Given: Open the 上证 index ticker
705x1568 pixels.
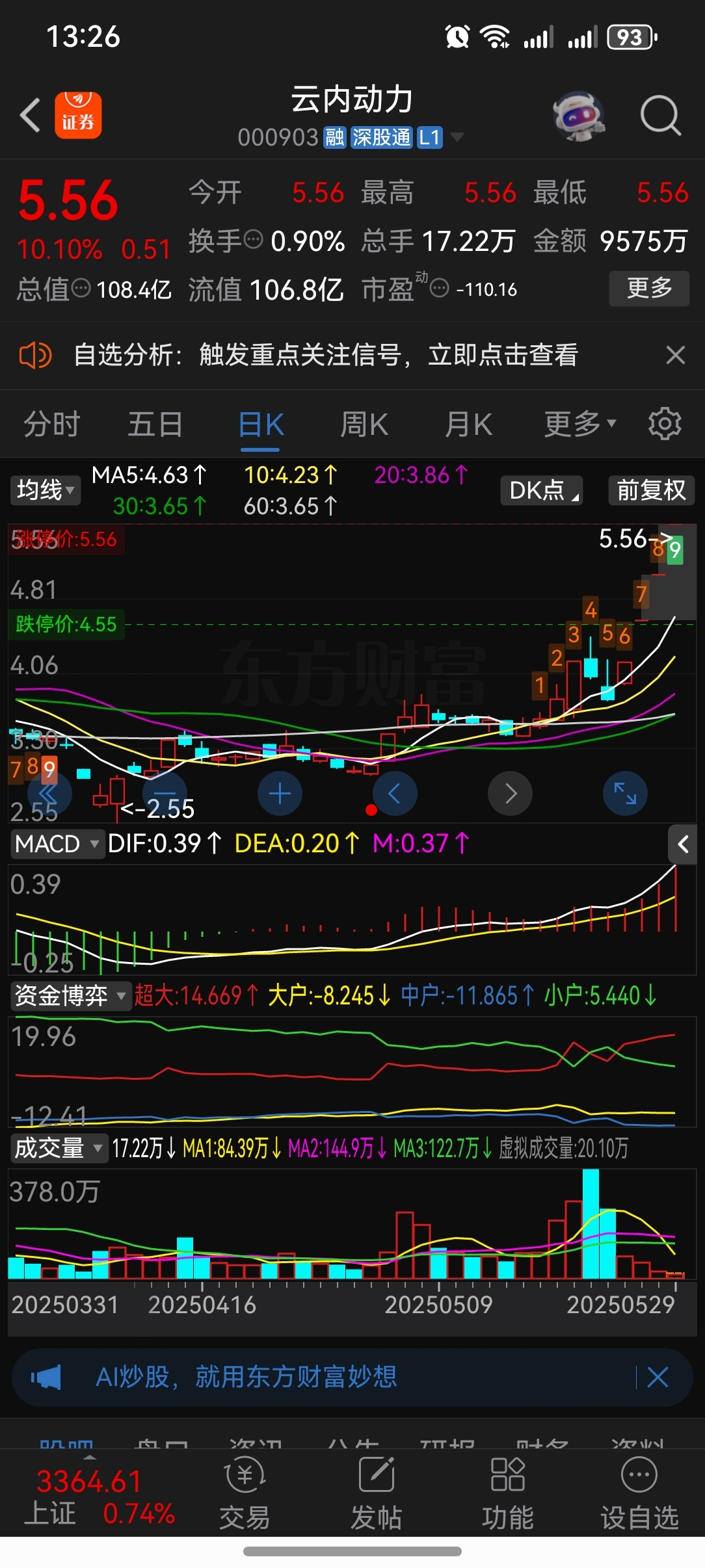Looking at the screenshot, I should [x=100, y=1498].
